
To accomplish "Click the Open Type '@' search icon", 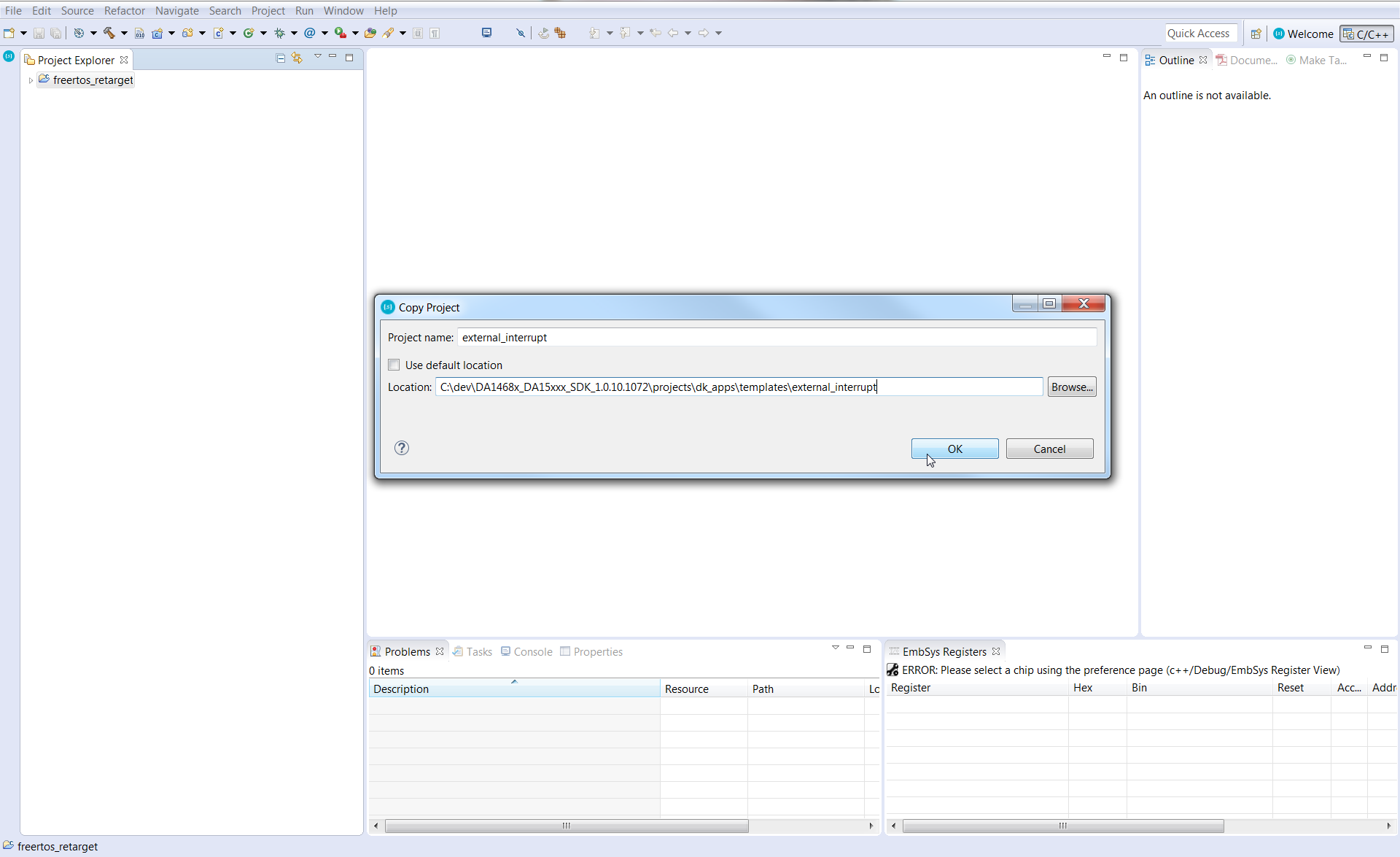I will point(310,33).
